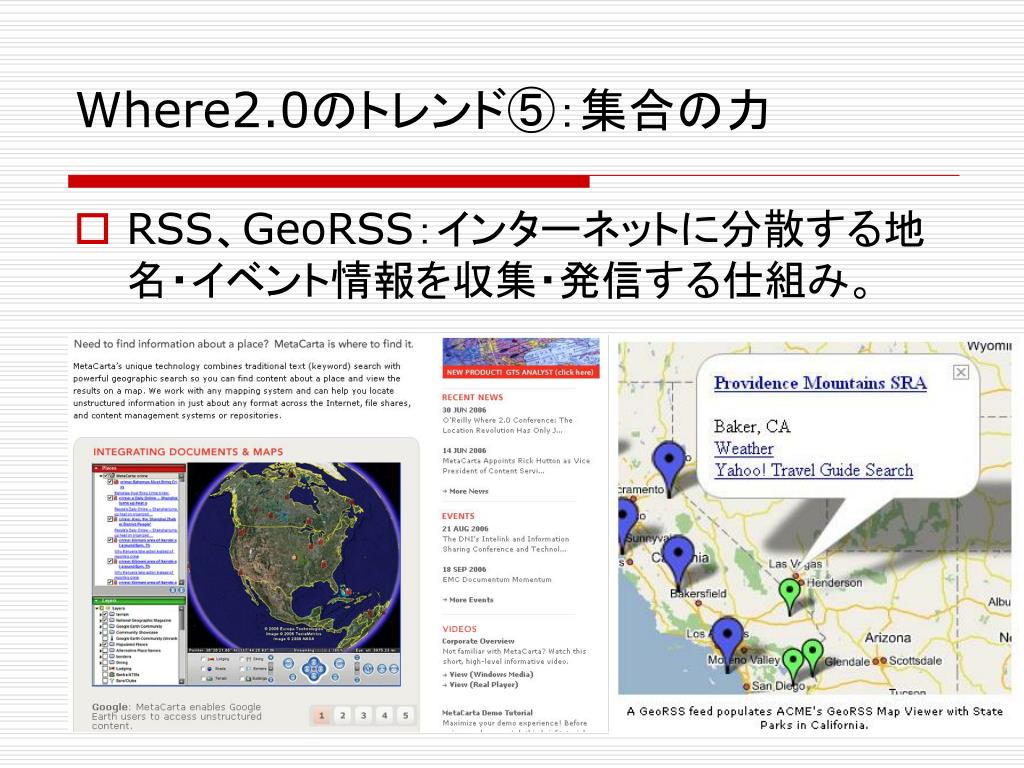1024x768 pixels.
Task: Click the Places panel scrollbar
Action: pyautogui.click(x=182, y=528)
